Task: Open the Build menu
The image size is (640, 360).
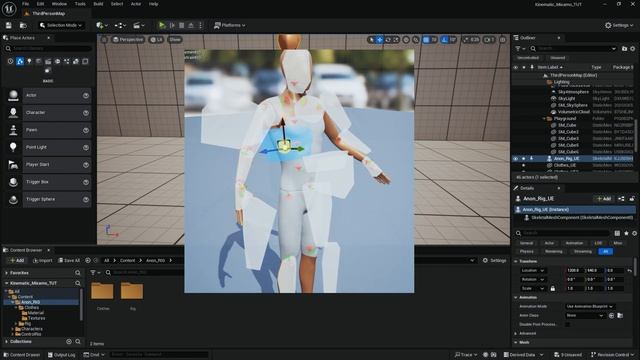Action: tap(98, 4)
